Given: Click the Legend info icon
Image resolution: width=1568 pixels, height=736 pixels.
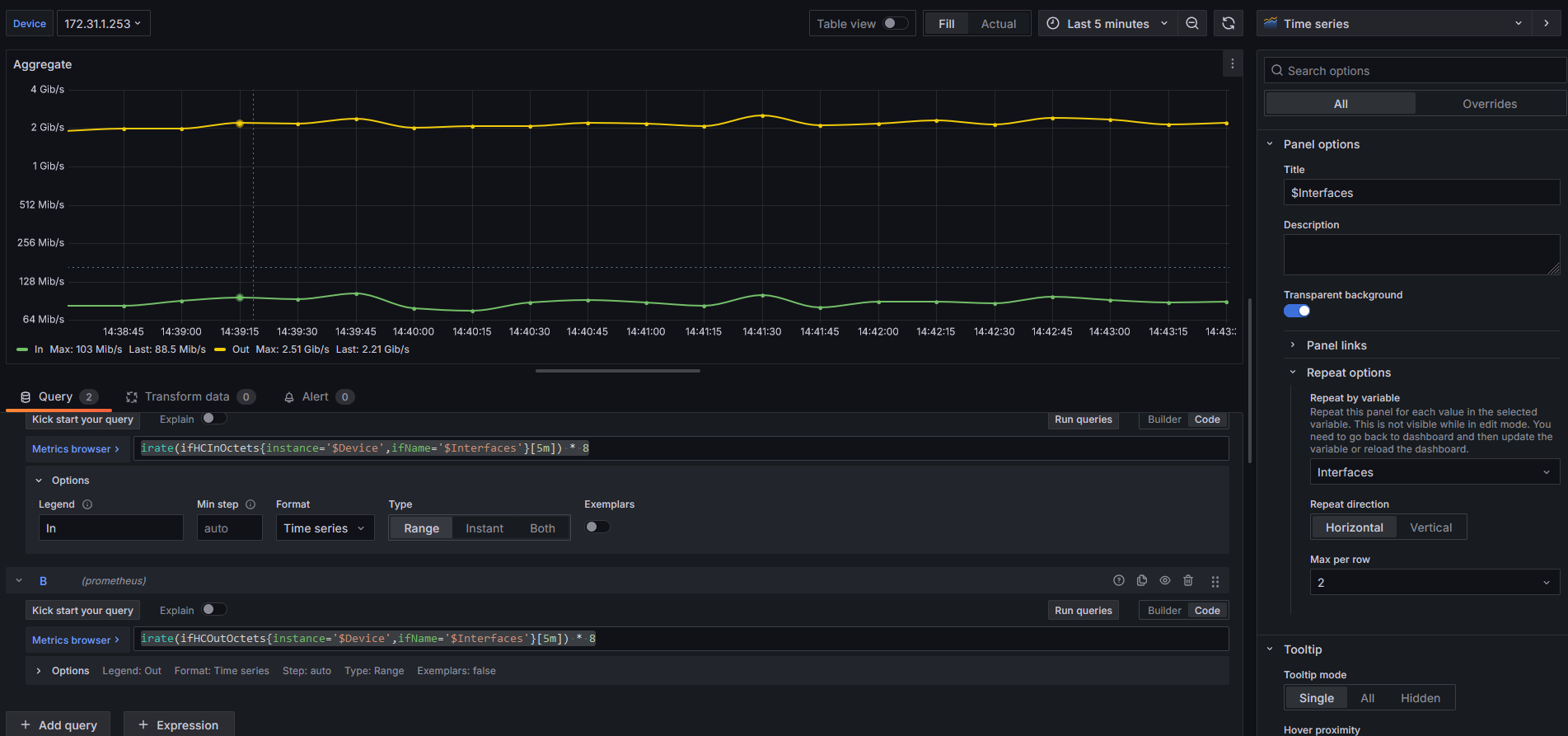Looking at the screenshot, I should click(87, 504).
